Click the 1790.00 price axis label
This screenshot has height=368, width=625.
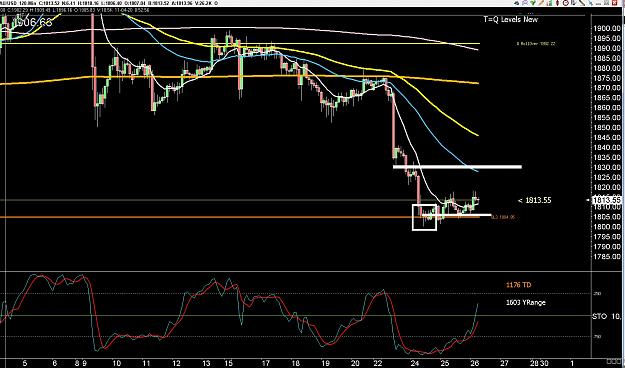[607, 247]
